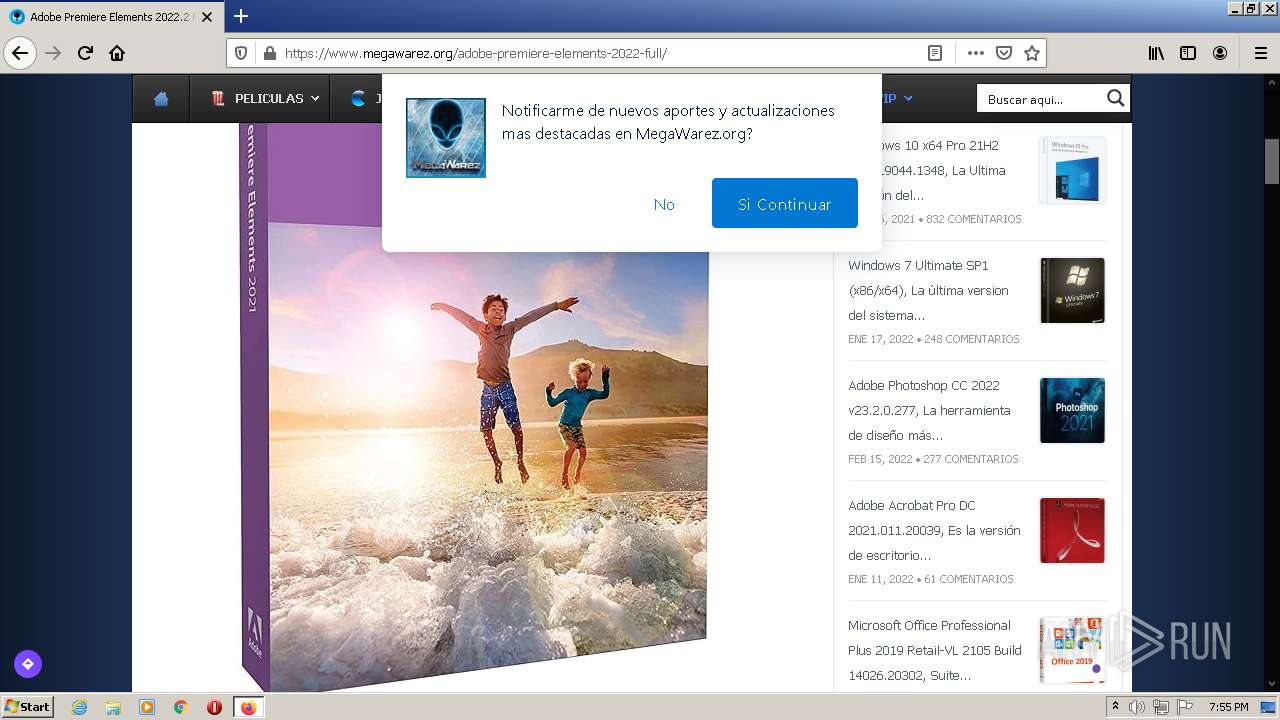Screen dimensions: 1280x720
Task: Click the 277 COMENTARIOS text
Action: tap(970, 459)
